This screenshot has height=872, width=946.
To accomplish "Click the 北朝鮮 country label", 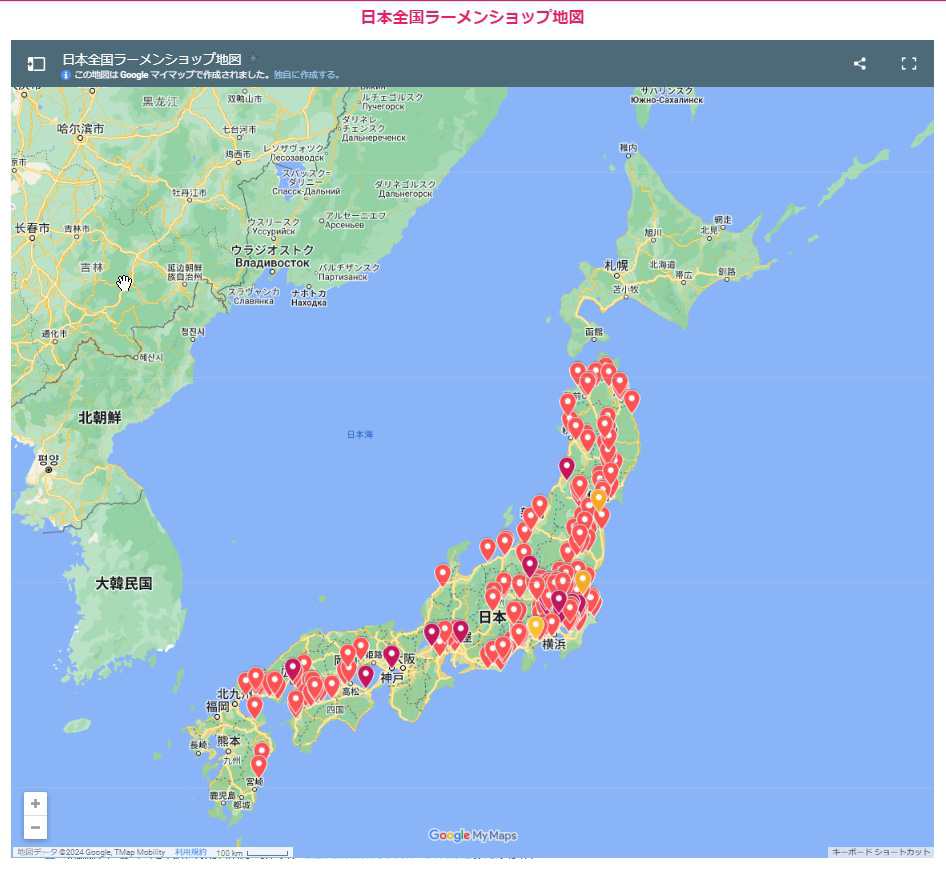I will coord(100,417).
